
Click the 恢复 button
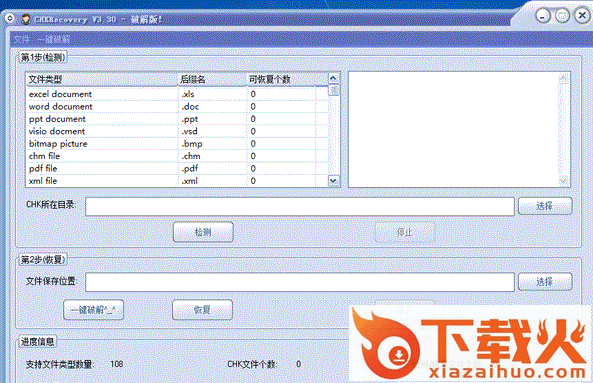[202, 310]
